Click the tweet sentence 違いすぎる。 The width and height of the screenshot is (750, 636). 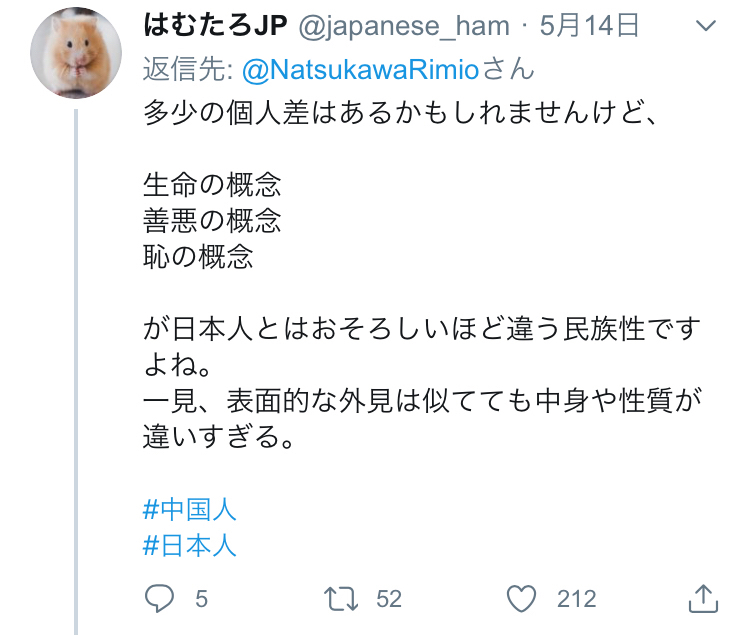click(x=219, y=437)
